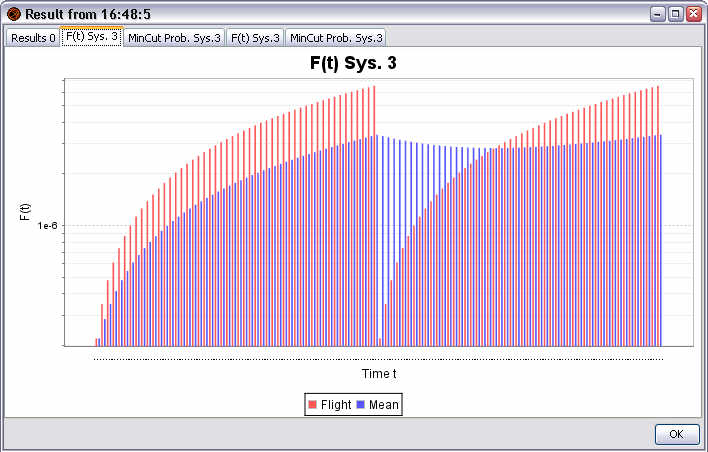This screenshot has width=708, height=452.
Task: Select the active F(t) Sys. 3 tab
Action: point(92,37)
